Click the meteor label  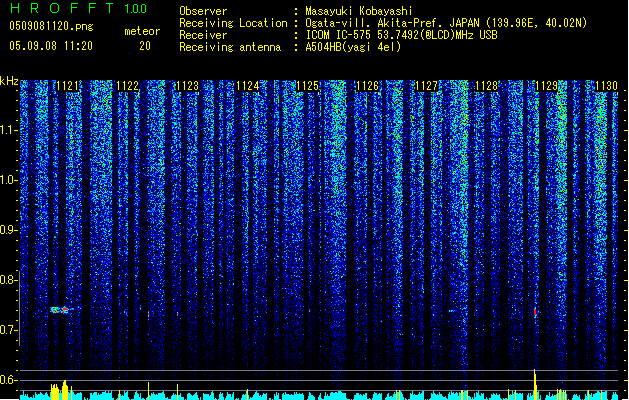pyautogui.click(x=142, y=31)
